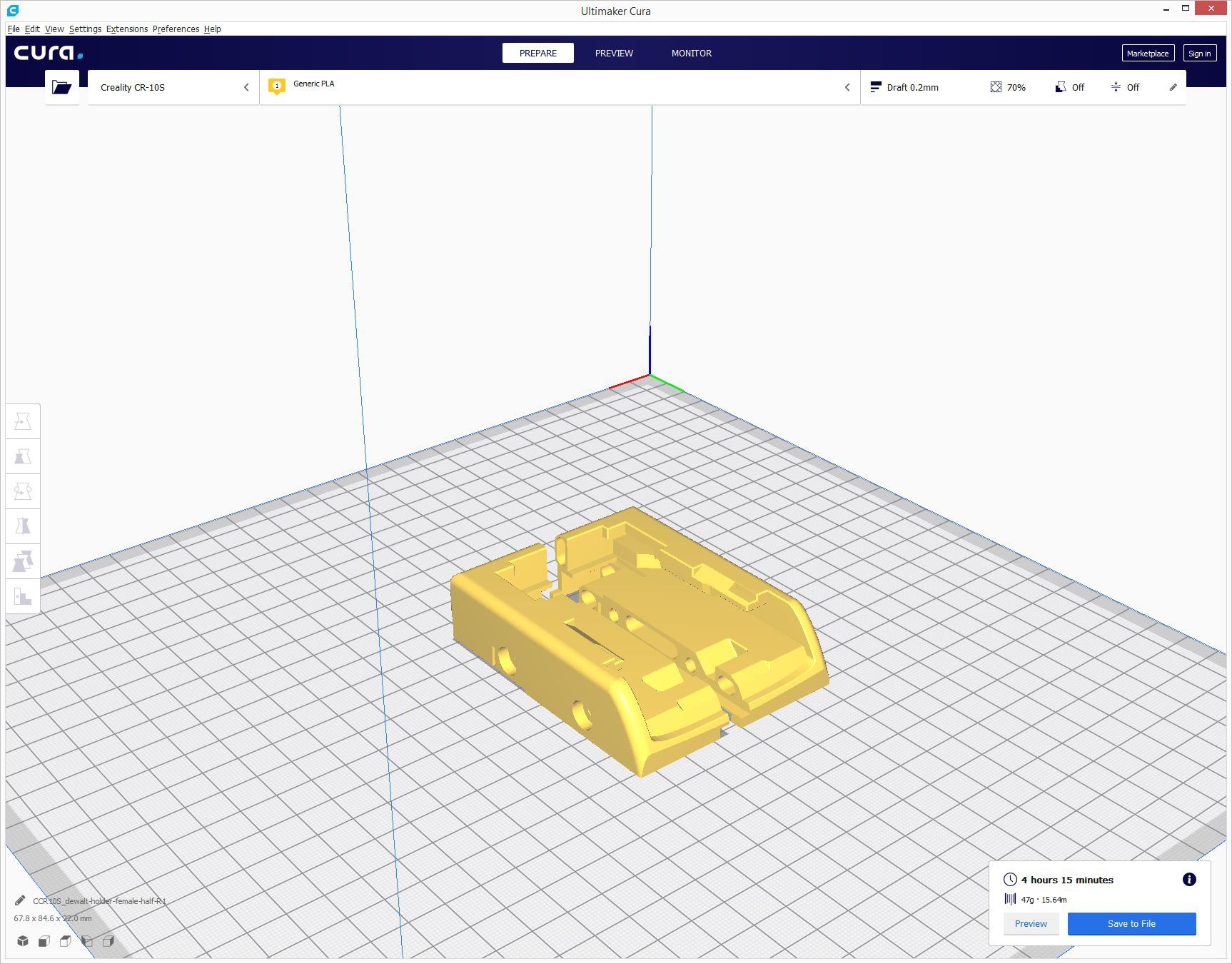This screenshot has width=1232, height=964.
Task: Switch to the MONITOR stage tab
Action: click(x=691, y=53)
